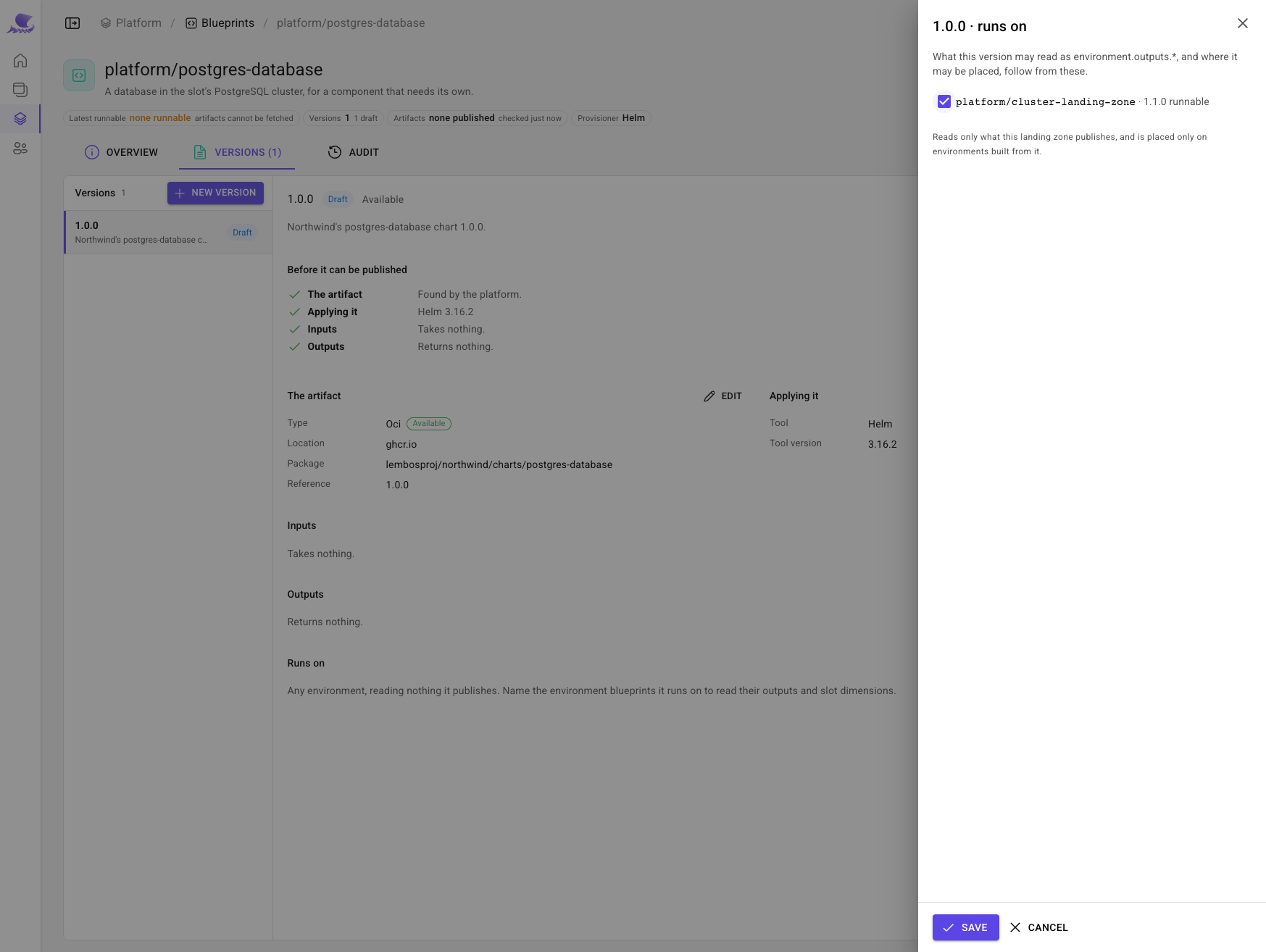Click the 'none runnable' status text
1266x952 pixels.
(160, 118)
